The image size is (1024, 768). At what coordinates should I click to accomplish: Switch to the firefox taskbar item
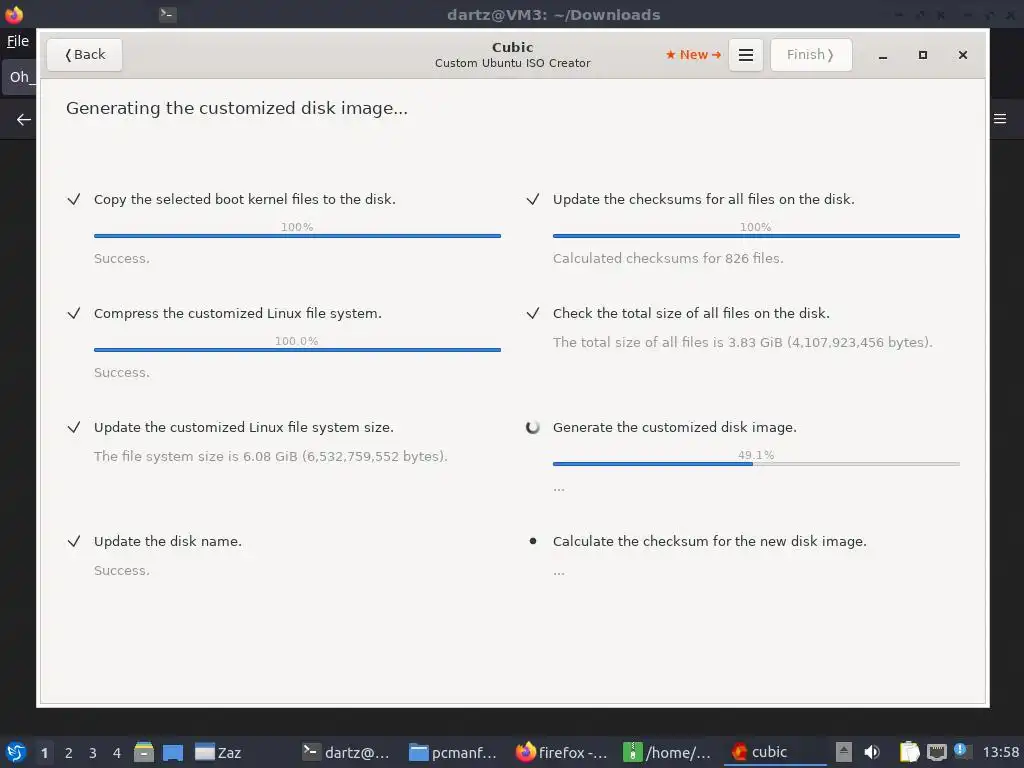pyautogui.click(x=561, y=752)
